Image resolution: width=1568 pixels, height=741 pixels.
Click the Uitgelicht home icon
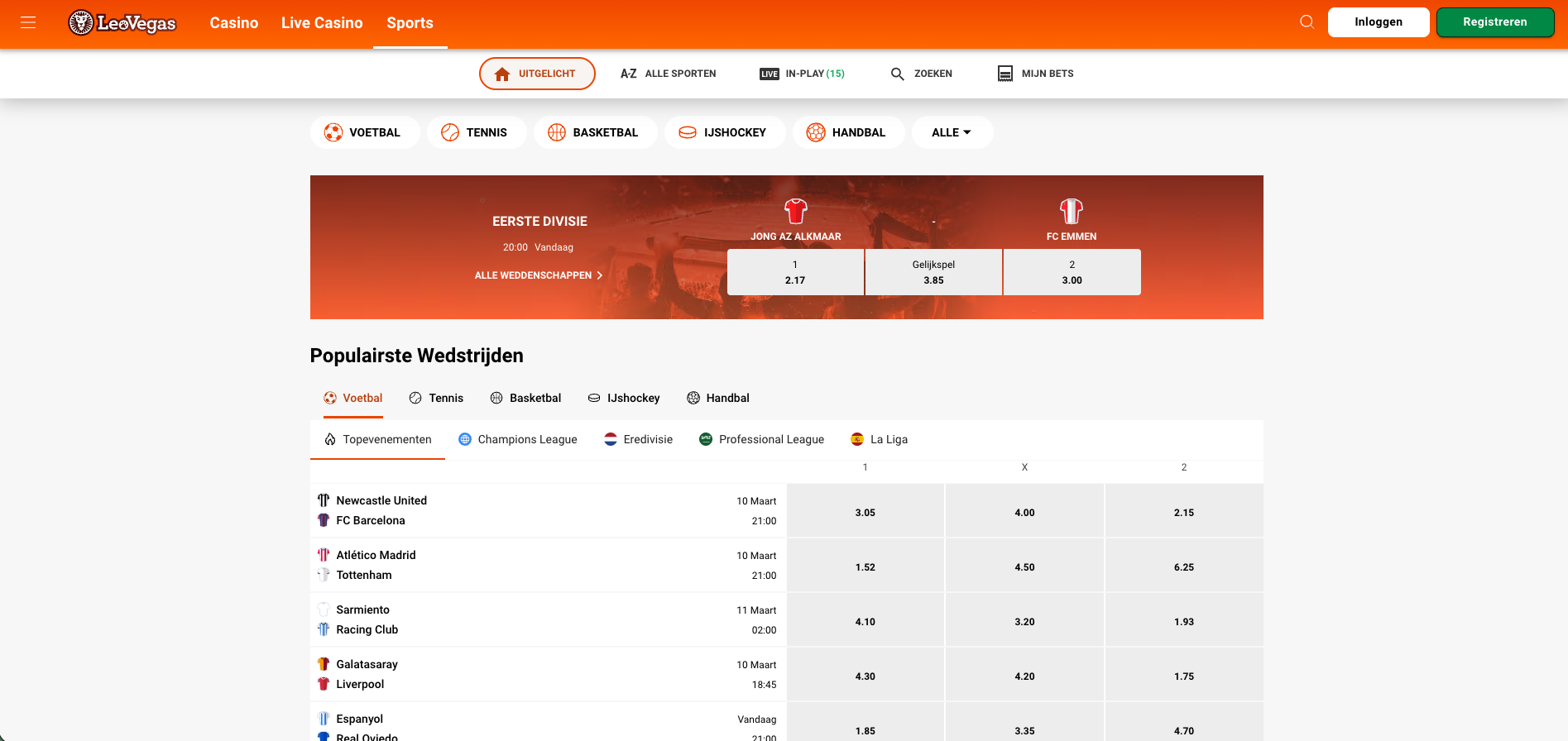click(502, 74)
